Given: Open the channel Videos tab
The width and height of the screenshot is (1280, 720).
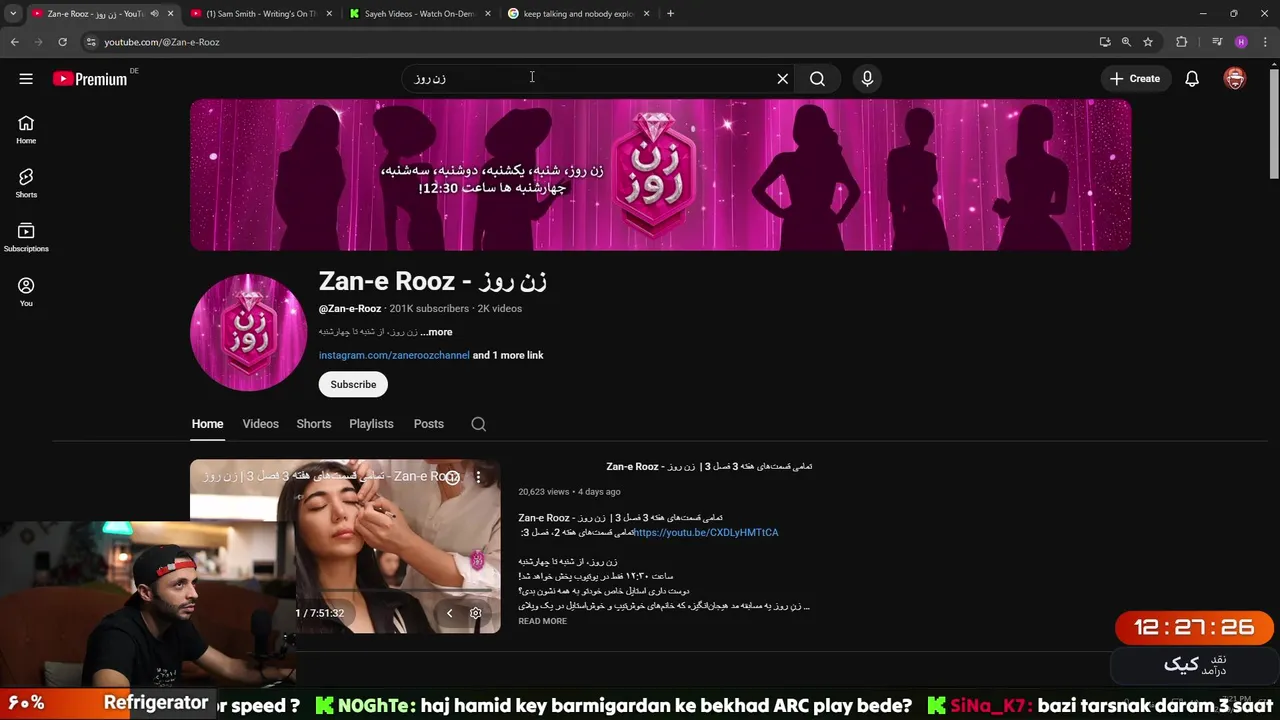Looking at the screenshot, I should coord(260,424).
